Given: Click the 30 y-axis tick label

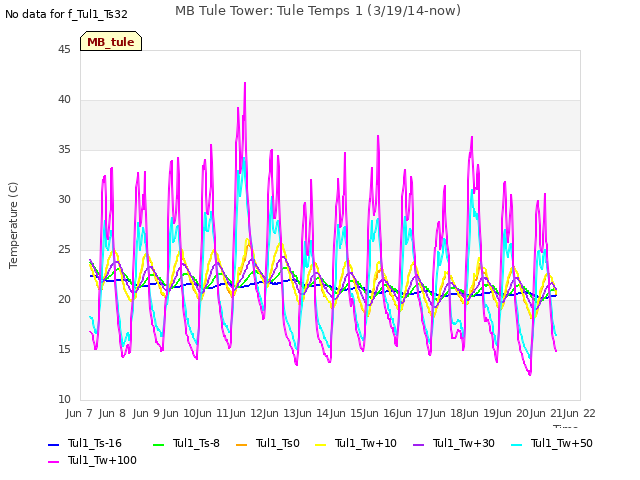Looking at the screenshot, I should point(64,200).
